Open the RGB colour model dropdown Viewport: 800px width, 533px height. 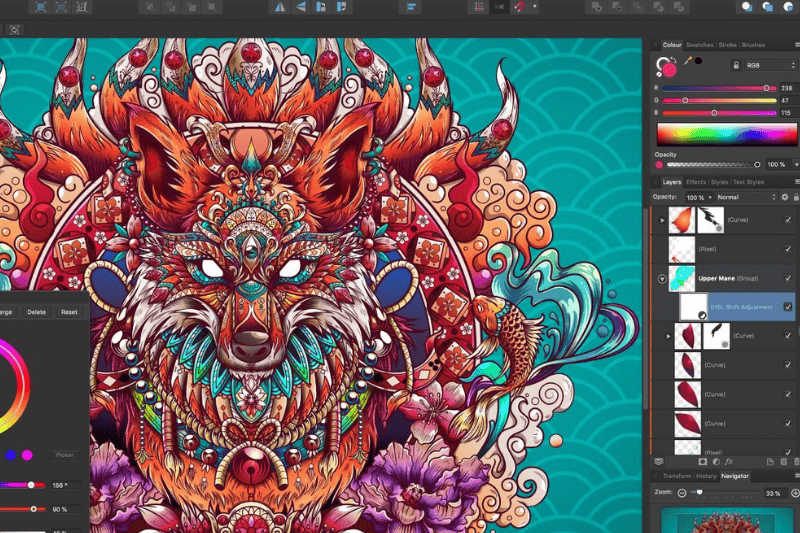tap(769, 65)
